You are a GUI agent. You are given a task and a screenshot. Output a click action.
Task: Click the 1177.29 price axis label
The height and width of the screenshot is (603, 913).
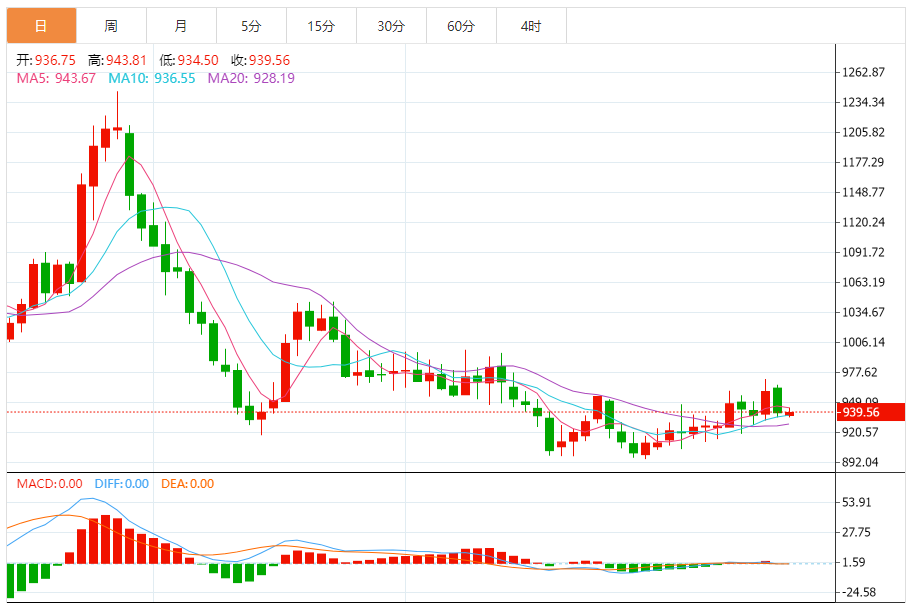tap(864, 162)
